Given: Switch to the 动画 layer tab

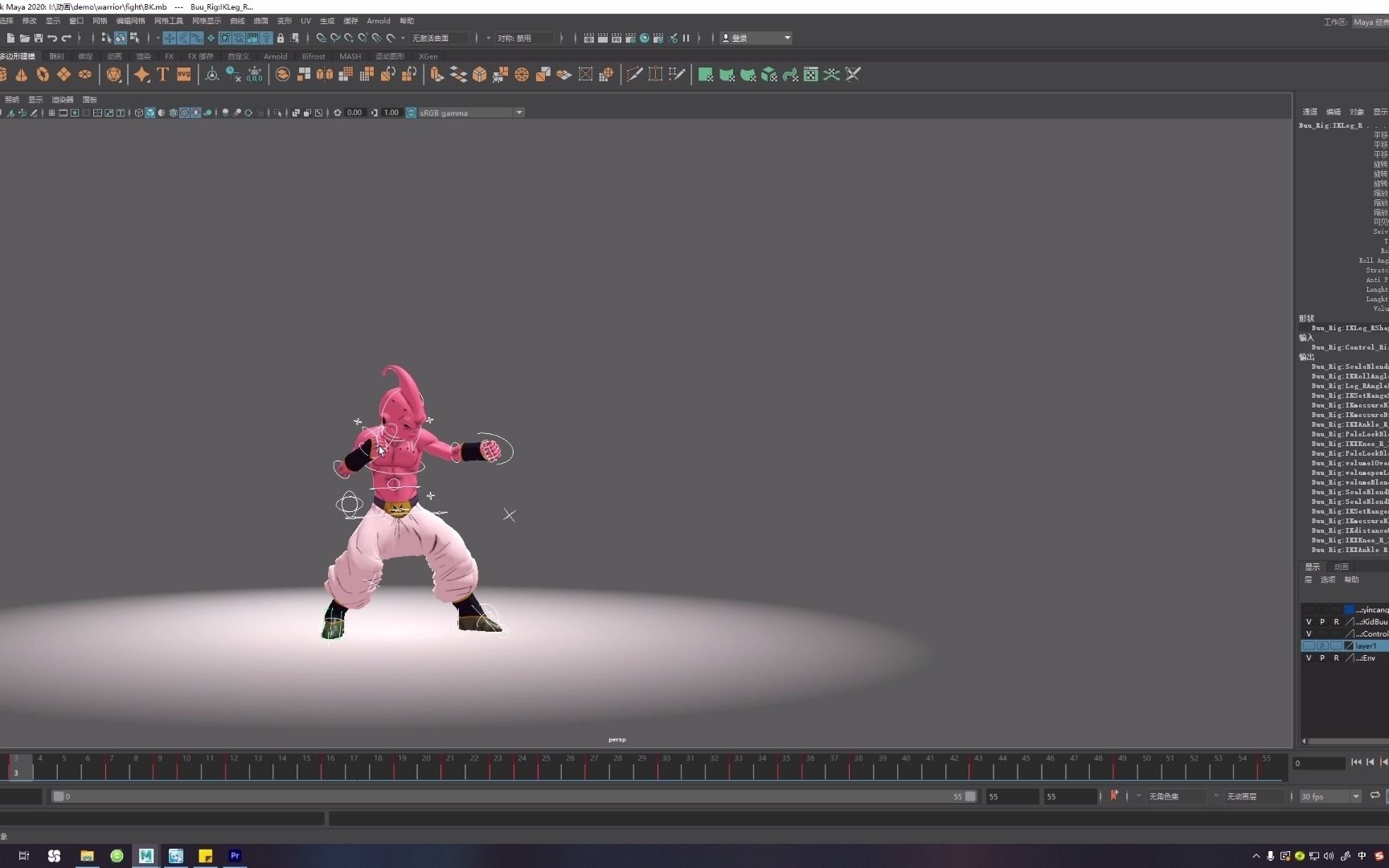Looking at the screenshot, I should point(1341,567).
